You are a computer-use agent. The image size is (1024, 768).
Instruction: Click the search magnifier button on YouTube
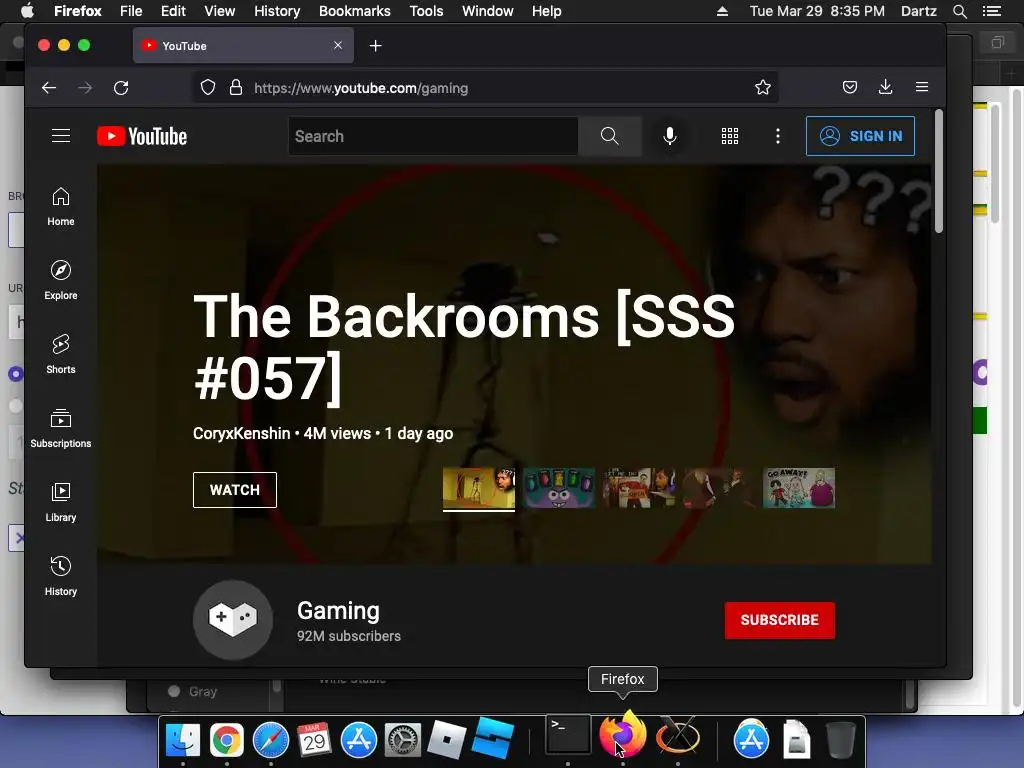pos(609,136)
